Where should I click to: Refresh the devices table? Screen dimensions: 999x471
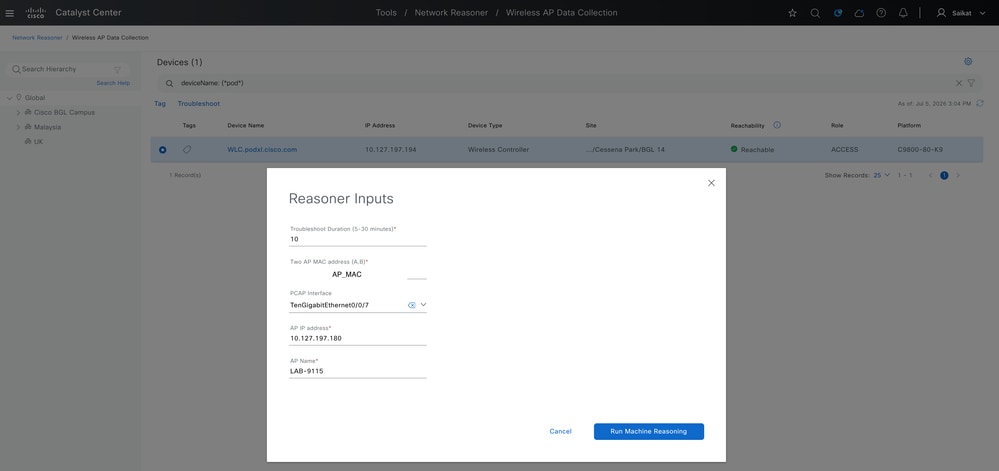coord(980,103)
